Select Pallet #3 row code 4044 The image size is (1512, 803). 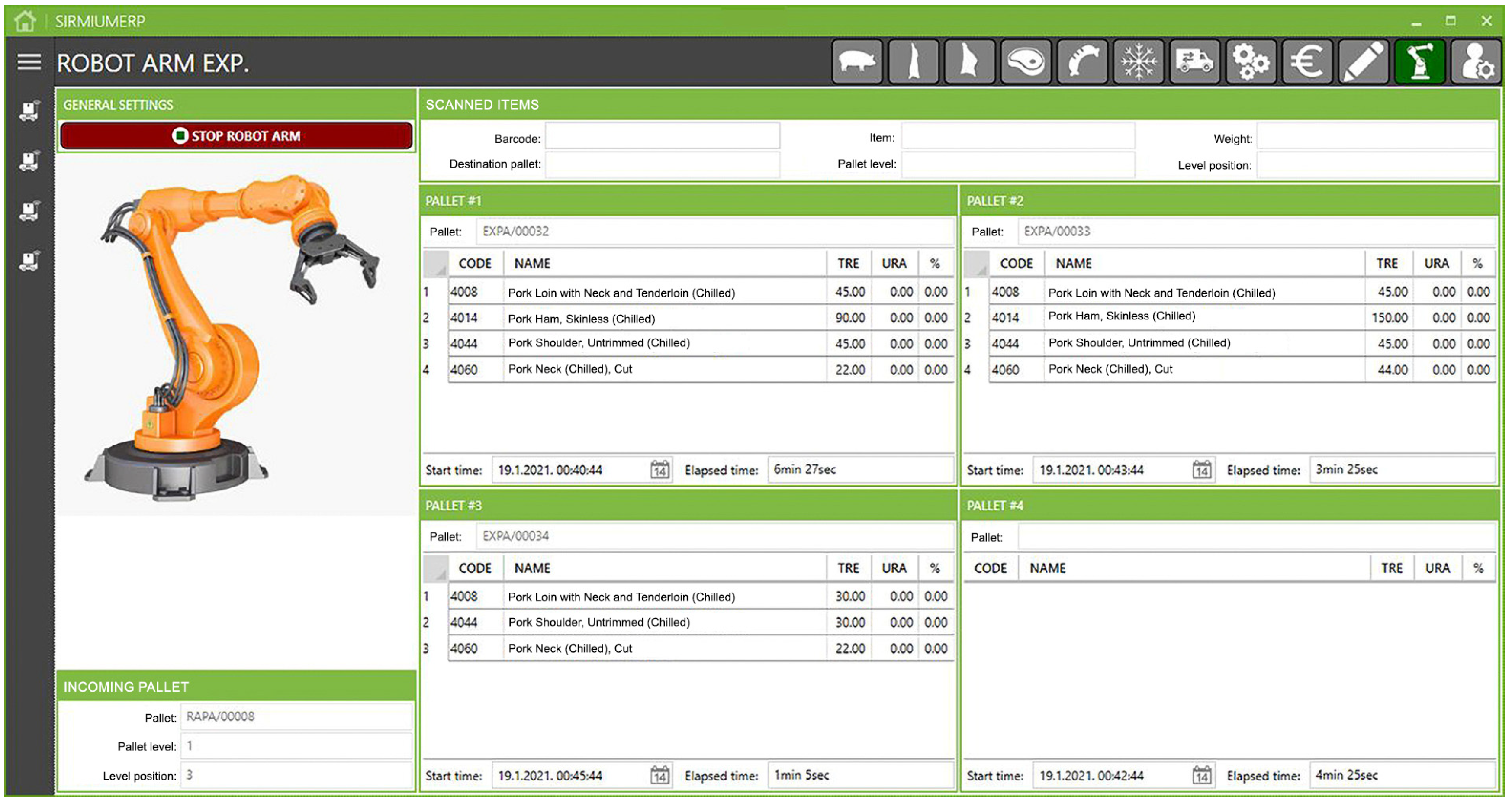point(464,622)
